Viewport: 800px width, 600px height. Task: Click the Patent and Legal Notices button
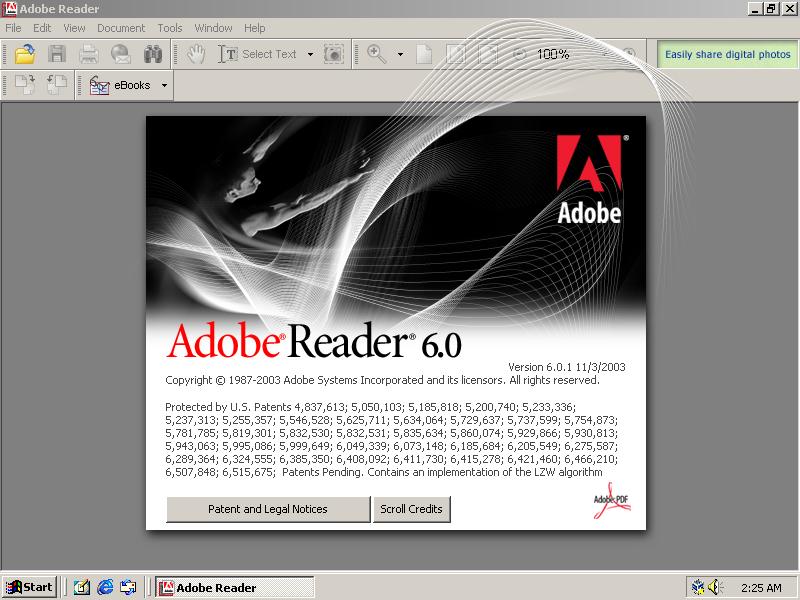(268, 509)
